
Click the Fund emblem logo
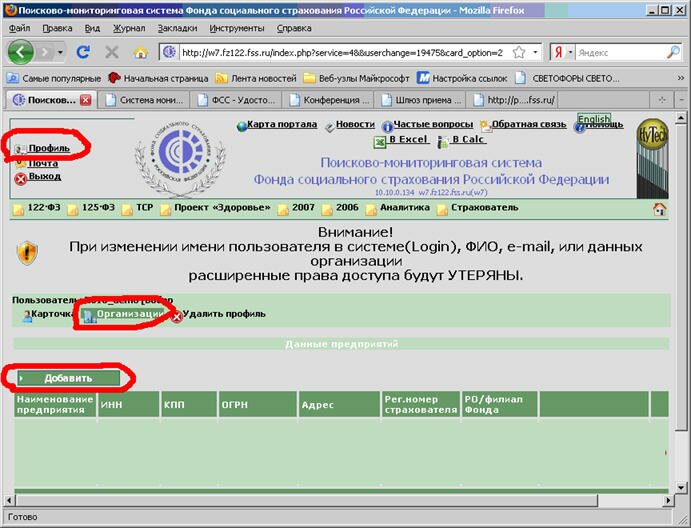[x=180, y=159]
